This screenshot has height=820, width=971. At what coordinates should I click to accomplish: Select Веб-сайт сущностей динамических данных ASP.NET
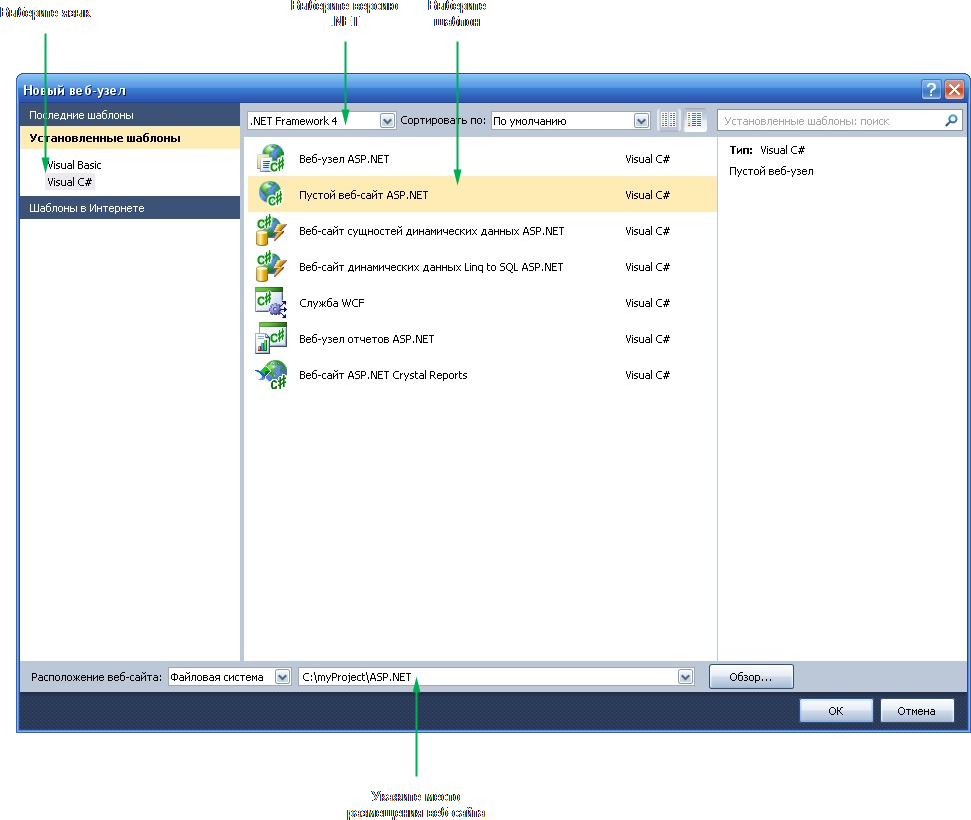(432, 231)
